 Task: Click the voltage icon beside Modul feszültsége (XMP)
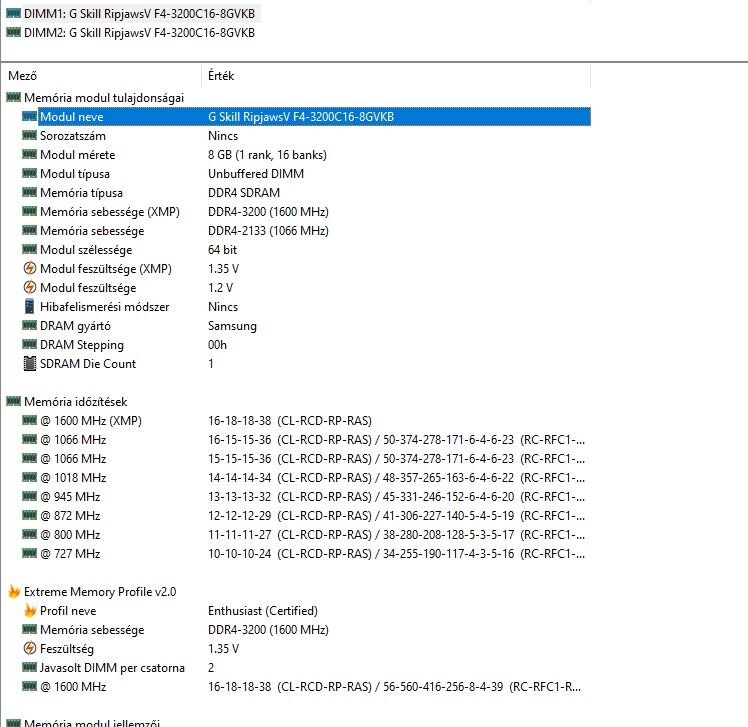pyautogui.click(x=30, y=268)
